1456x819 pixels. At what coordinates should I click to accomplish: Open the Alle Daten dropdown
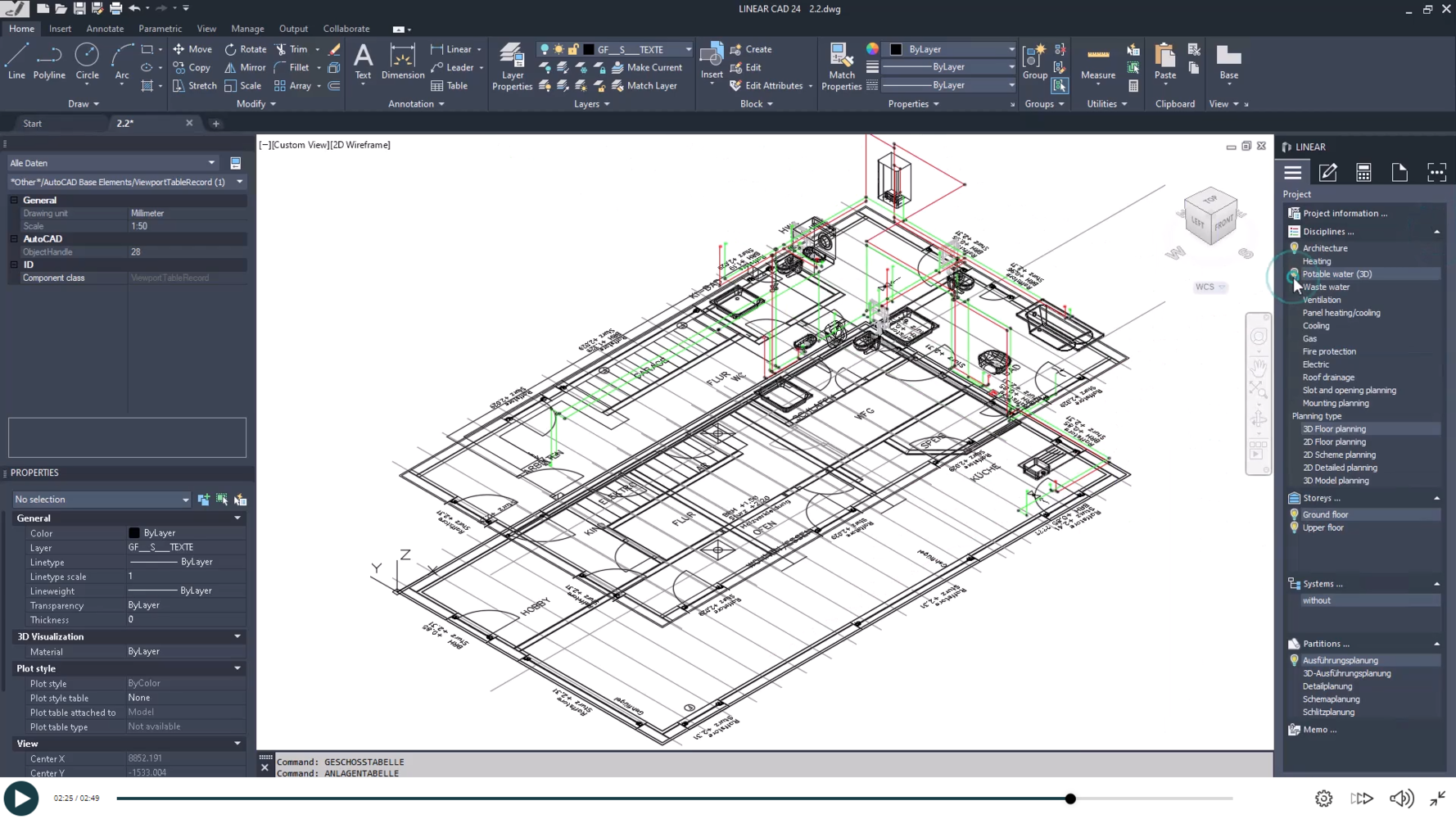click(112, 163)
